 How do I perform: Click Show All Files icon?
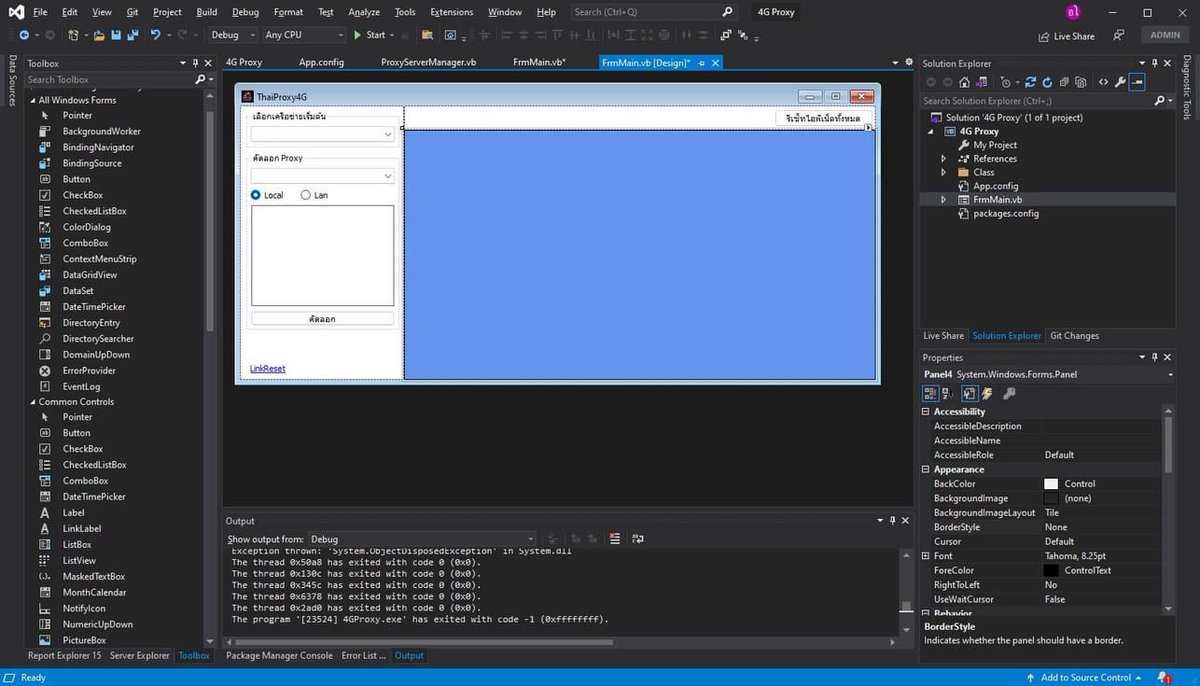[1080, 82]
